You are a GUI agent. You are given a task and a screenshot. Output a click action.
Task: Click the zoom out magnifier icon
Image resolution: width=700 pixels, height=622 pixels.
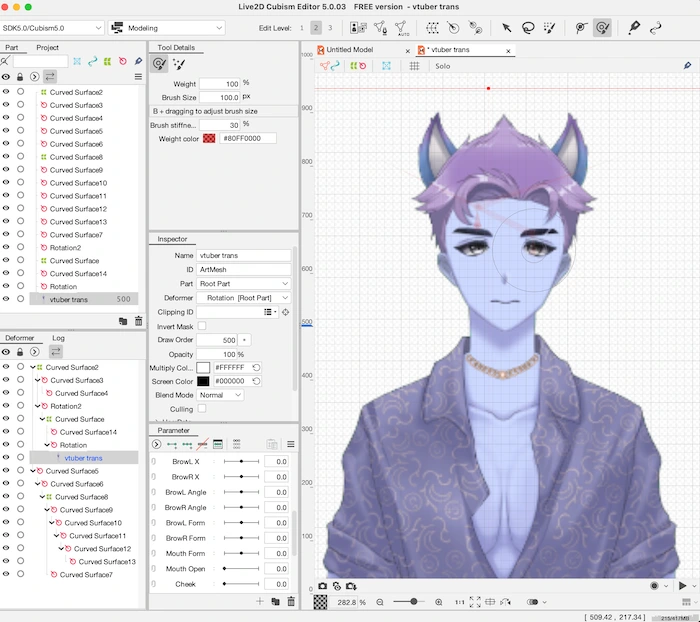tap(380, 602)
